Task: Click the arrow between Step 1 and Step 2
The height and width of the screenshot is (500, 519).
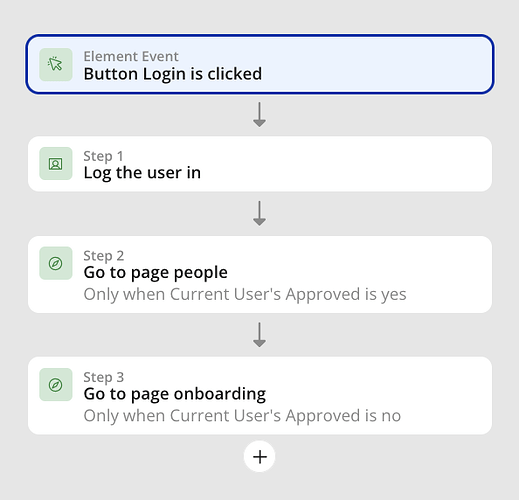Action: (x=259, y=213)
